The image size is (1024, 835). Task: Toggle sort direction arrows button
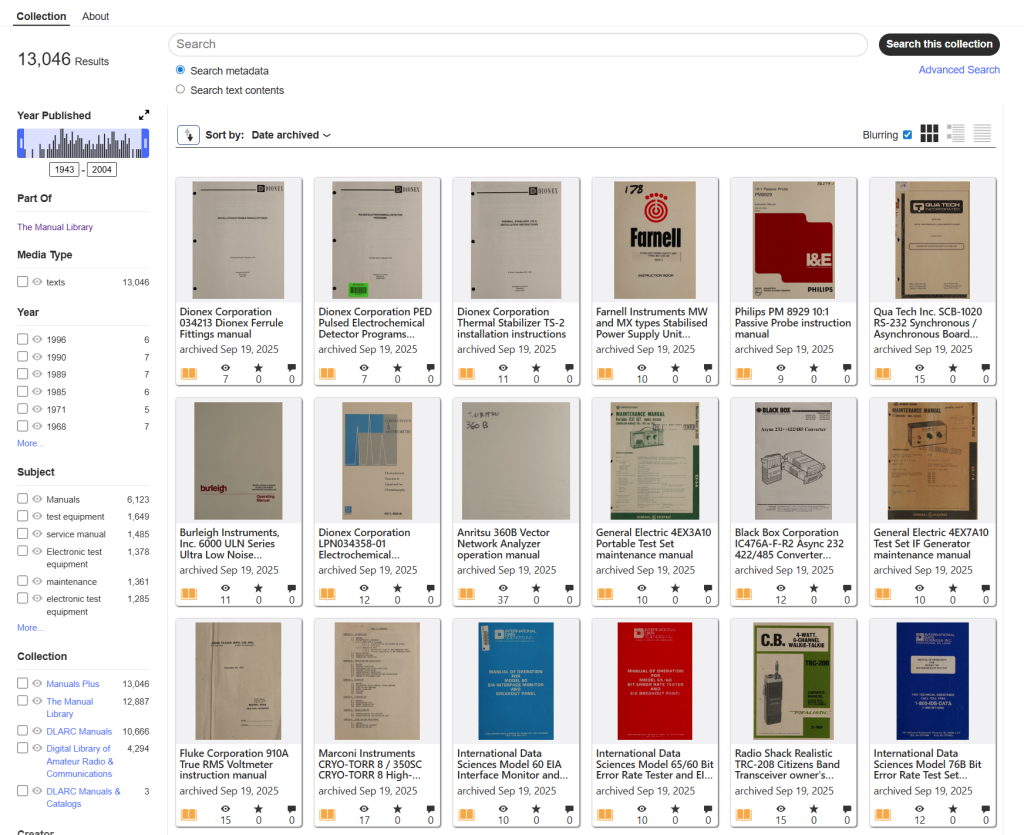(188, 135)
